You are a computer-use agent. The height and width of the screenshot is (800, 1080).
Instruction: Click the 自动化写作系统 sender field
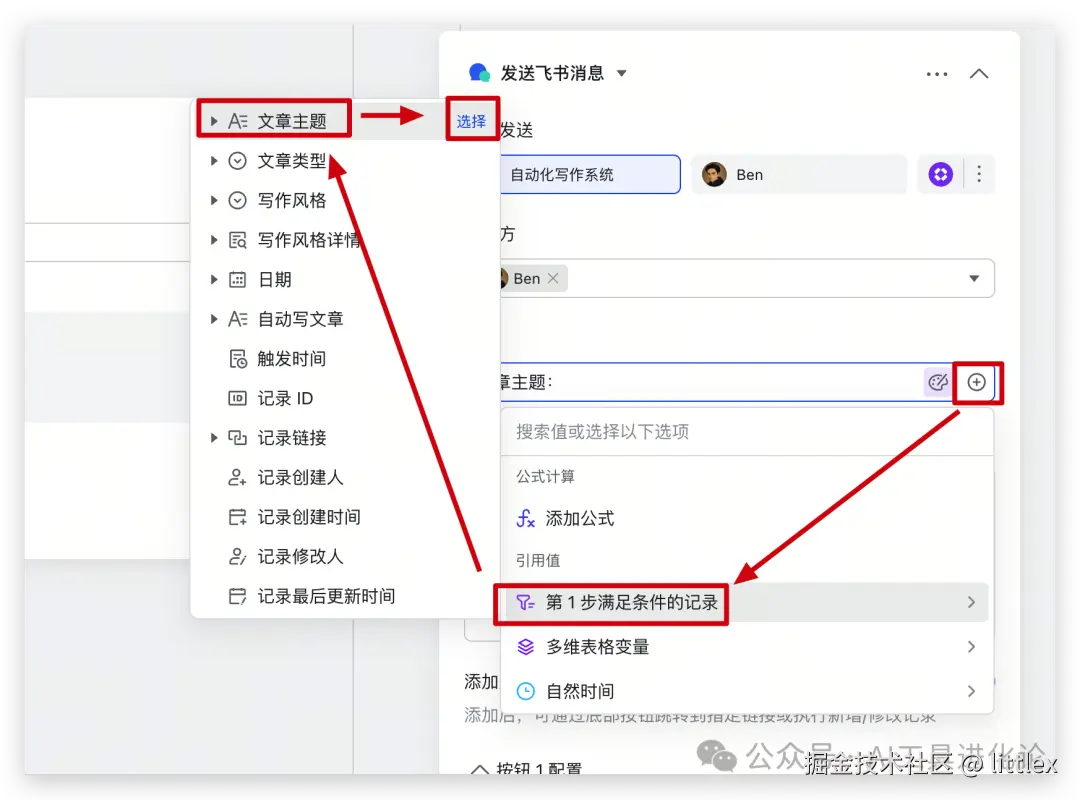591,173
